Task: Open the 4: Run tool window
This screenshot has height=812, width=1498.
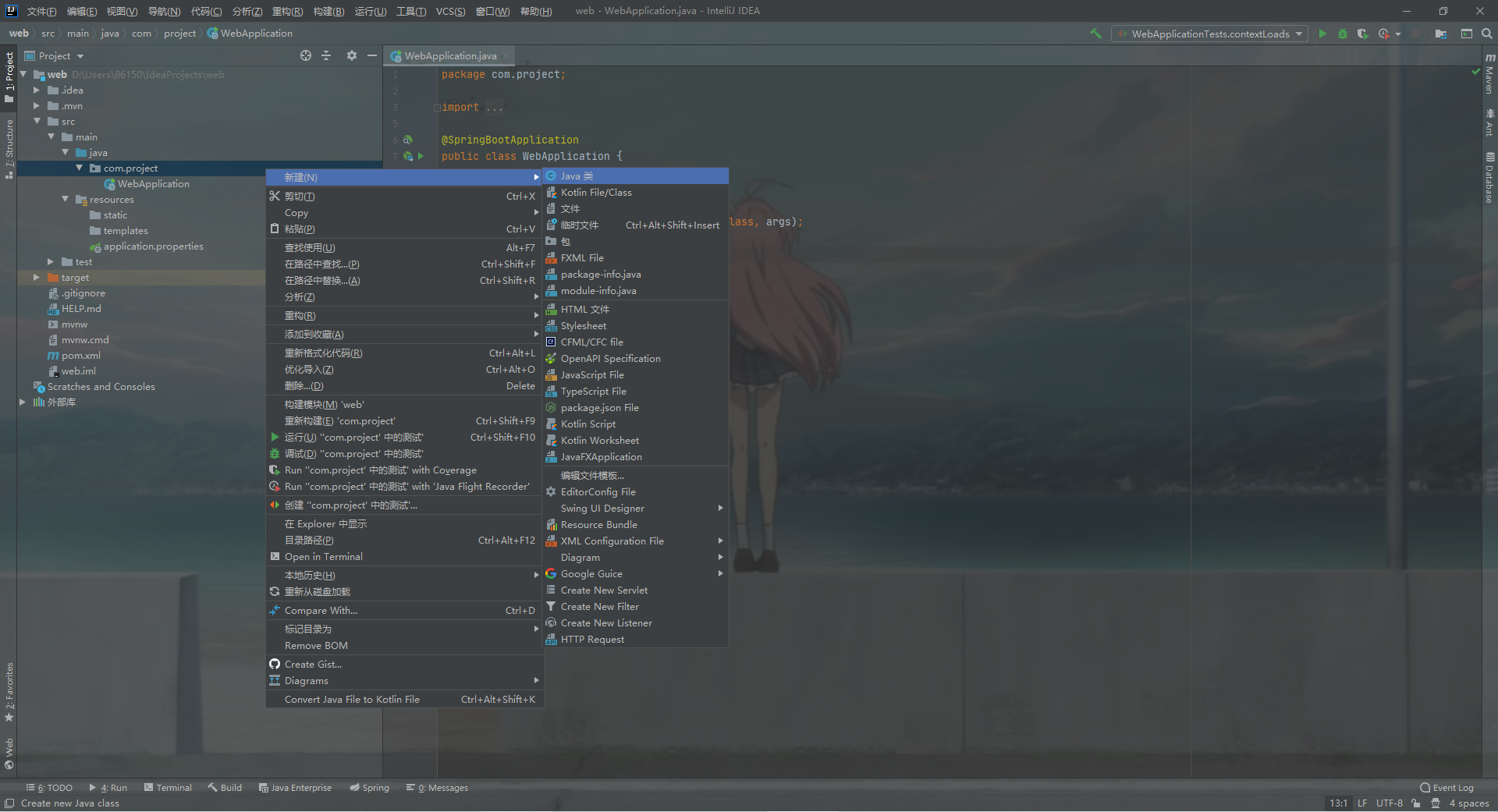Action: (x=108, y=788)
